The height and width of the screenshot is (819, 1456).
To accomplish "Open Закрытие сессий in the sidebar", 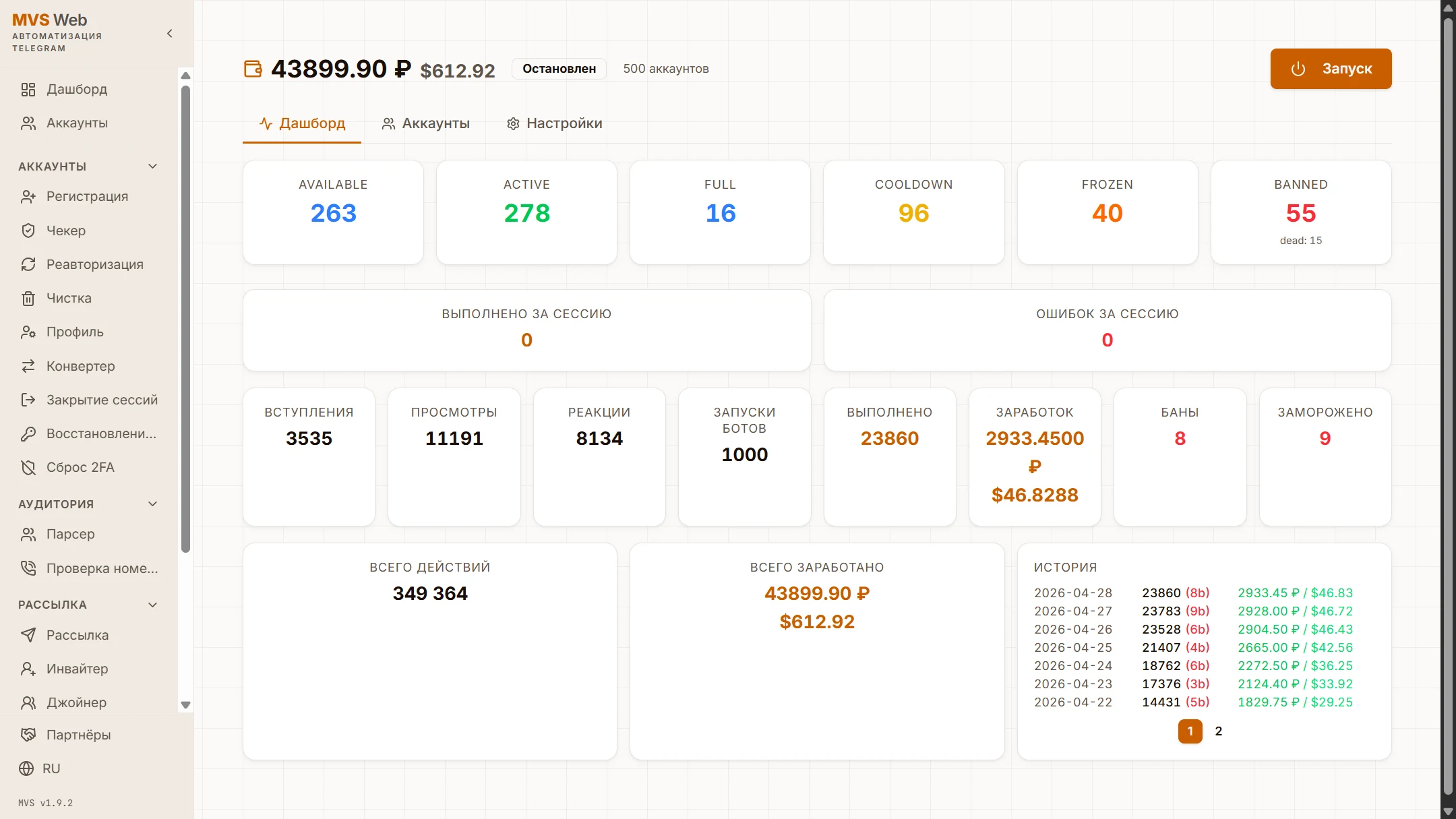I will tap(101, 400).
